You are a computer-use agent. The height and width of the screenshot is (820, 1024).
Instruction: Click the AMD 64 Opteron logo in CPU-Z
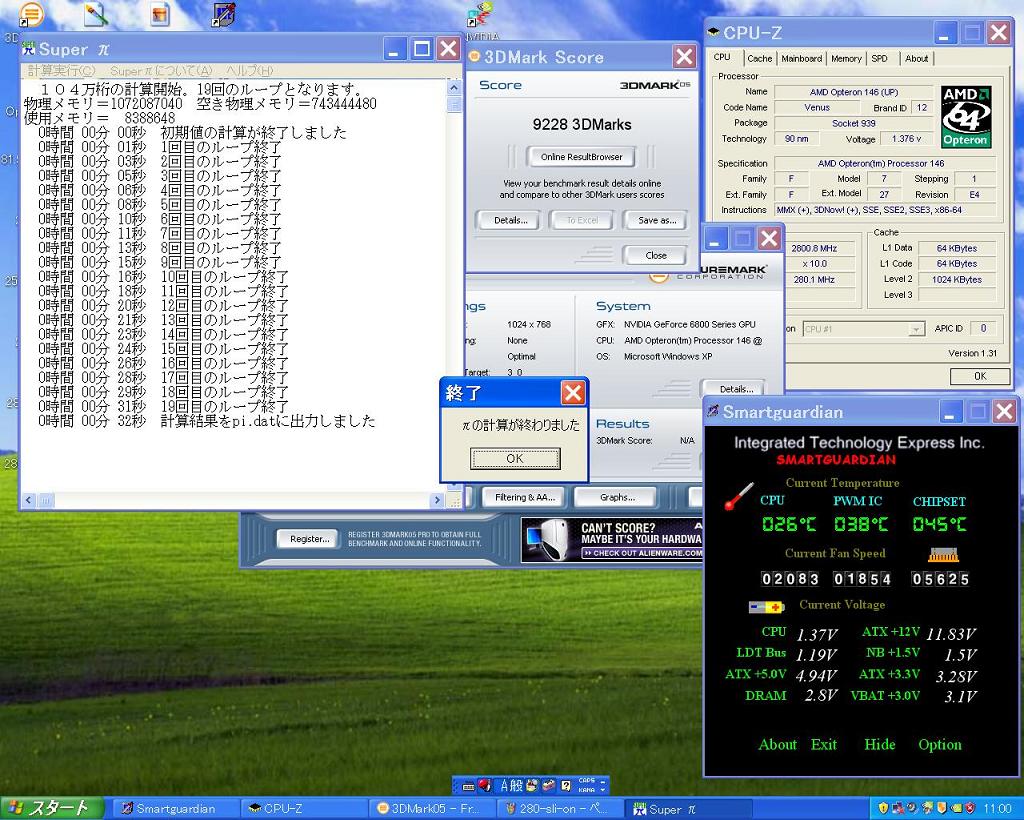pyautogui.click(x=966, y=116)
